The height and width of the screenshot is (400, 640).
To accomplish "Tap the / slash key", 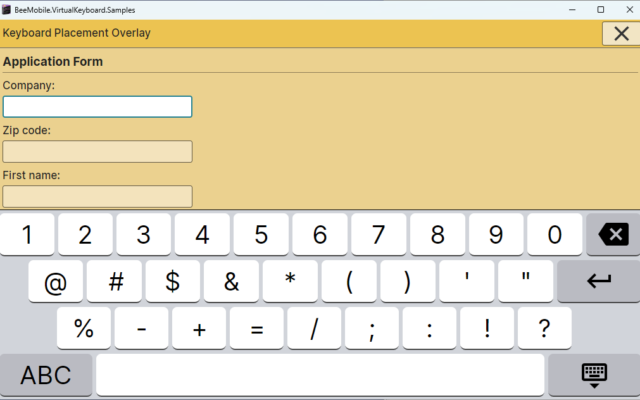I will point(314,328).
